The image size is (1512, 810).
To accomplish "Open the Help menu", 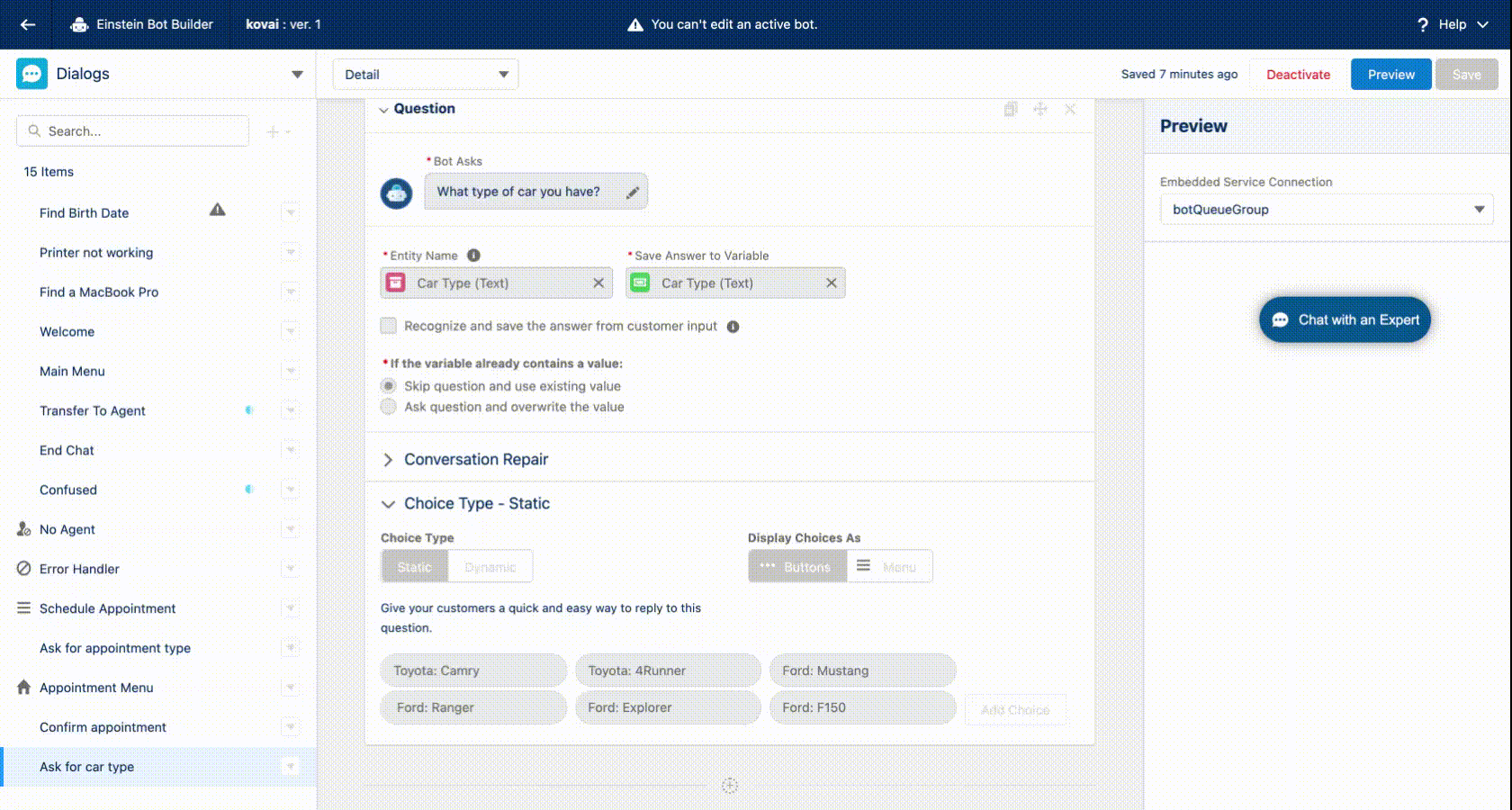I will (1452, 24).
